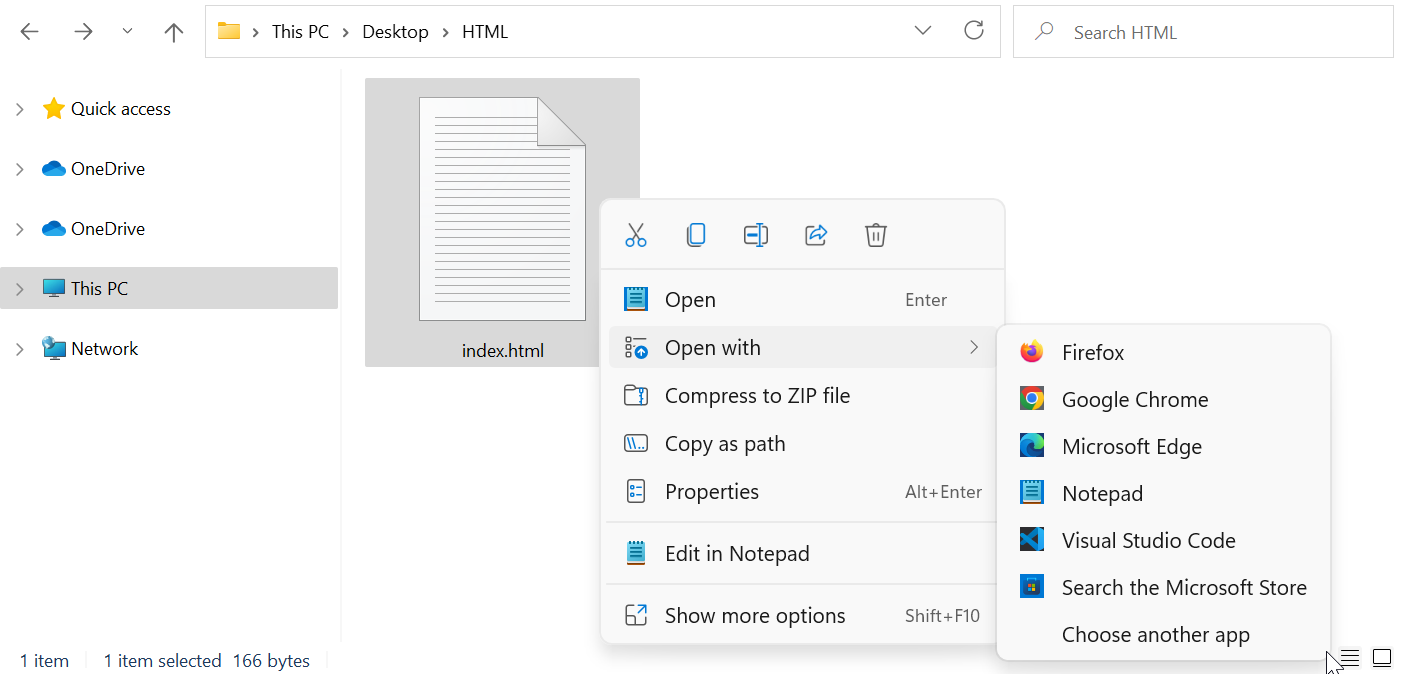Switch to large thumbnails view icon
1401x674 pixels.
[x=1382, y=658]
